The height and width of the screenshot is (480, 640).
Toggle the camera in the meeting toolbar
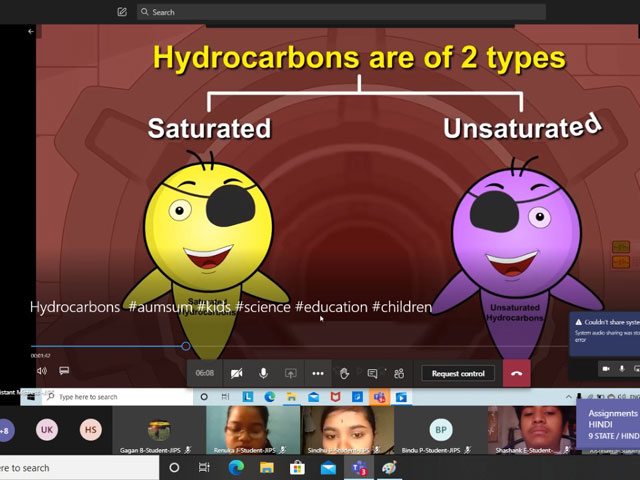237,373
